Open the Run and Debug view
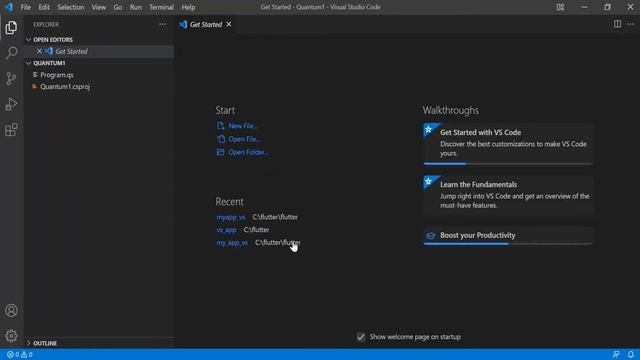The image size is (640, 360). 11,104
